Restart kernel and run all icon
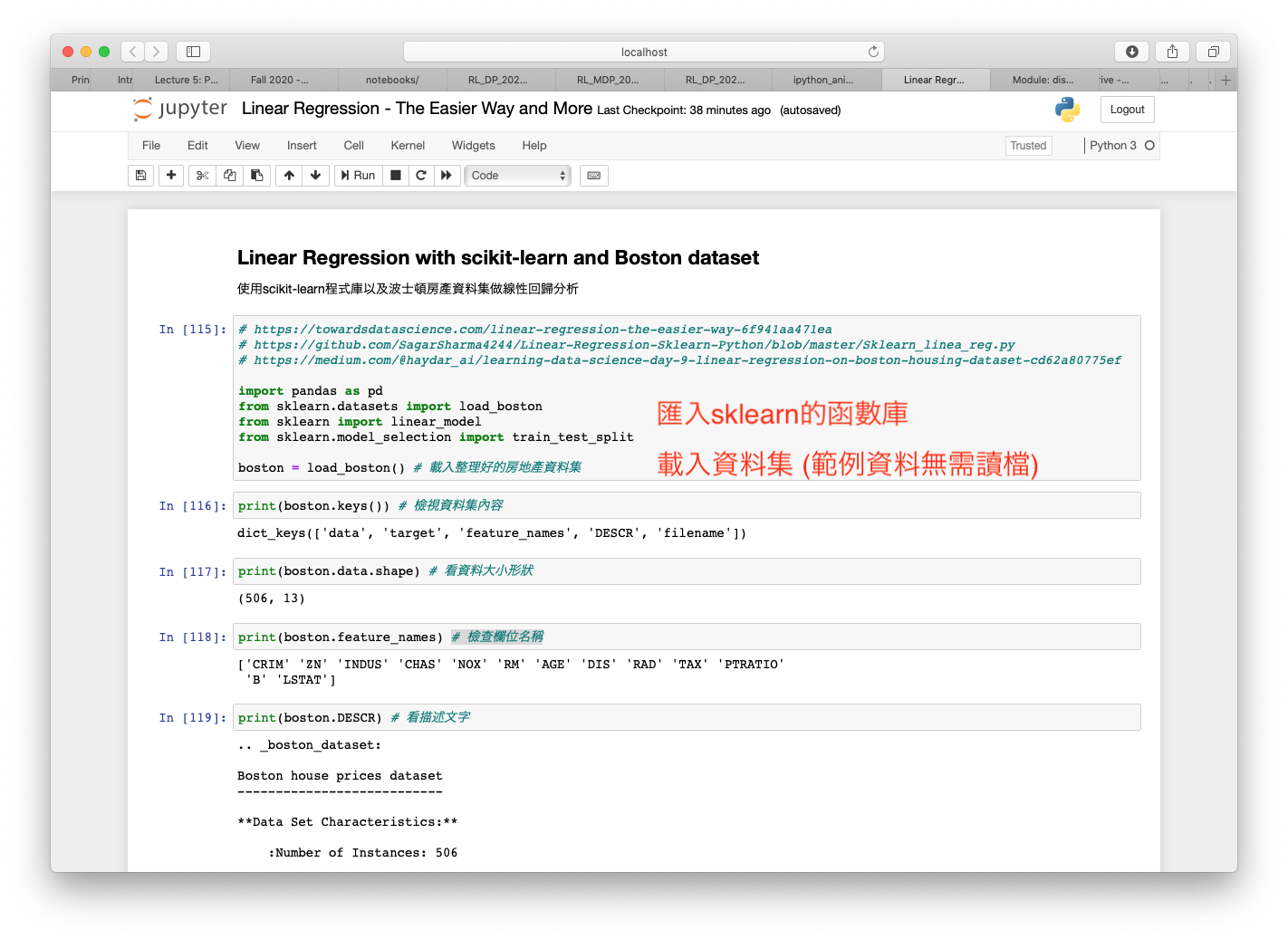 click(x=447, y=176)
